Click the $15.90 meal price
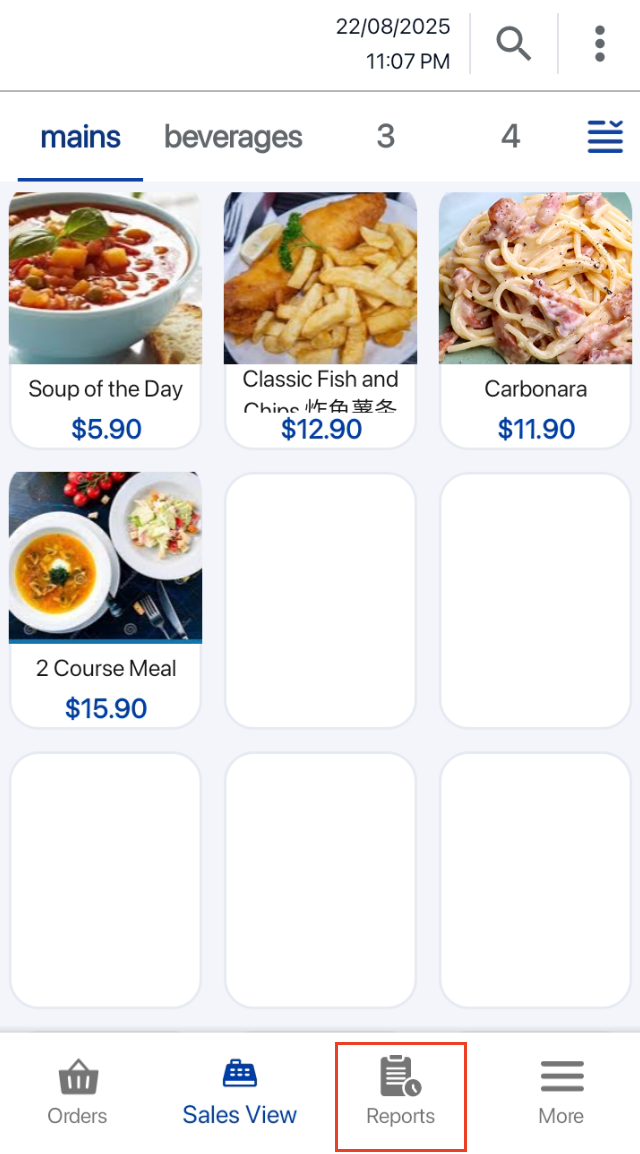The image size is (640, 1154). [x=106, y=708]
